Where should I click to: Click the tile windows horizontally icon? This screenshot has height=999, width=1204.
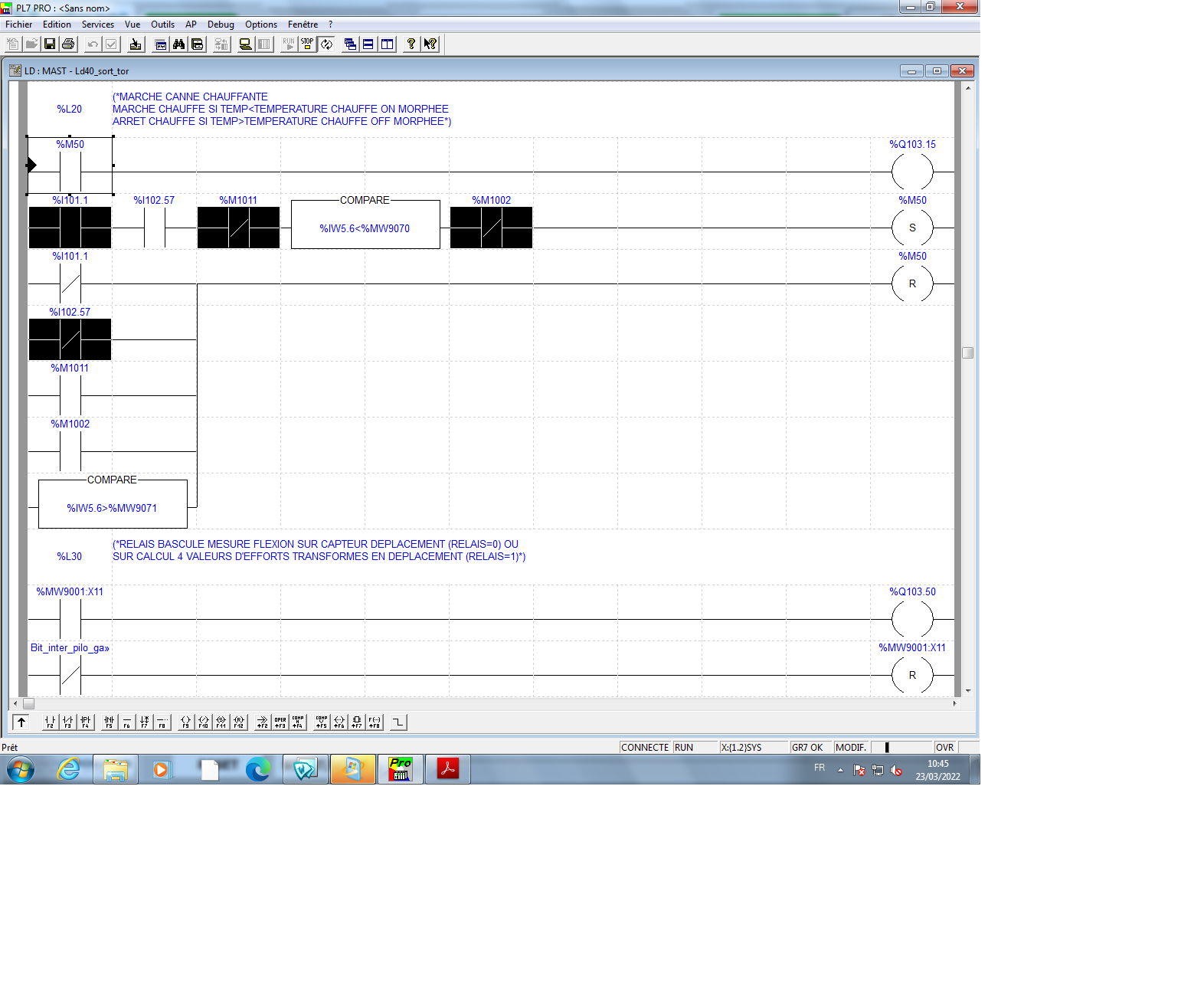368,44
